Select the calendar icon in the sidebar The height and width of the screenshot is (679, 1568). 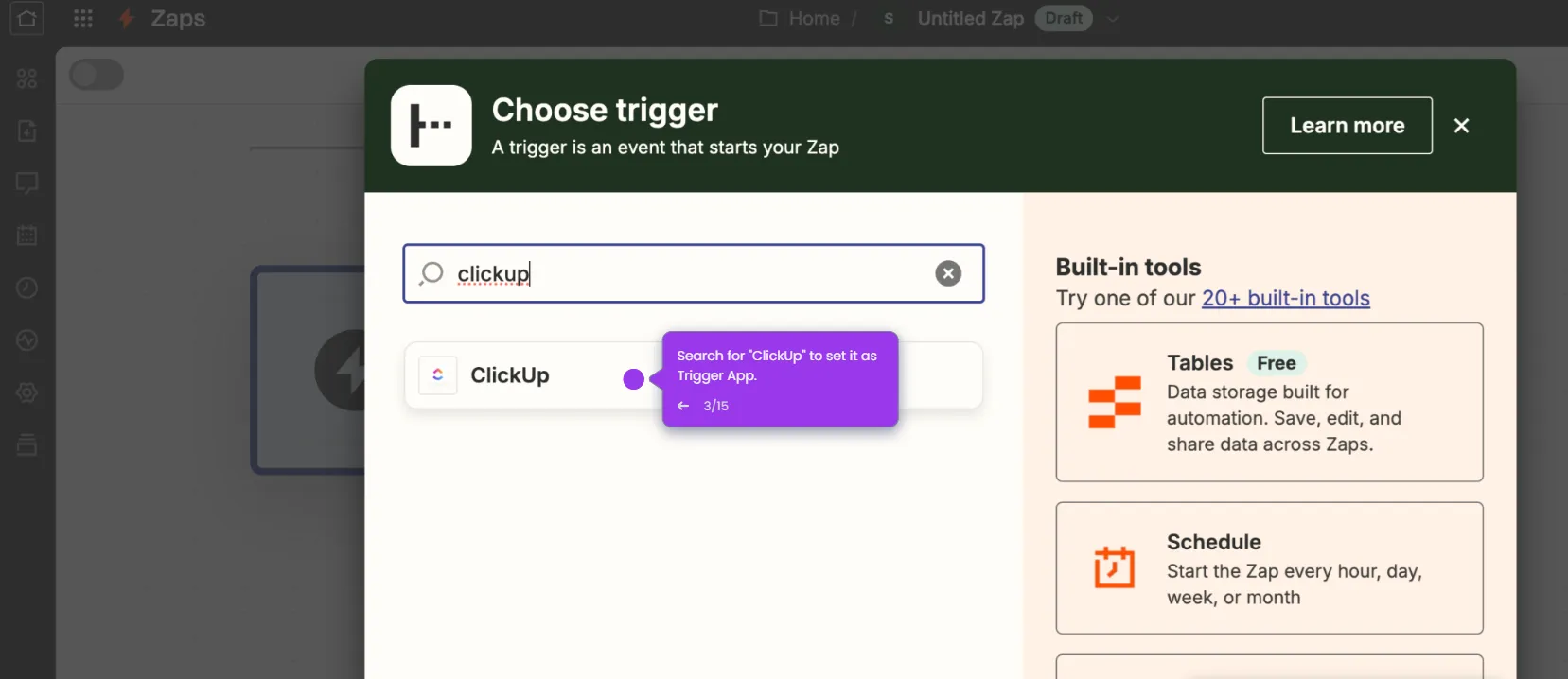26,235
